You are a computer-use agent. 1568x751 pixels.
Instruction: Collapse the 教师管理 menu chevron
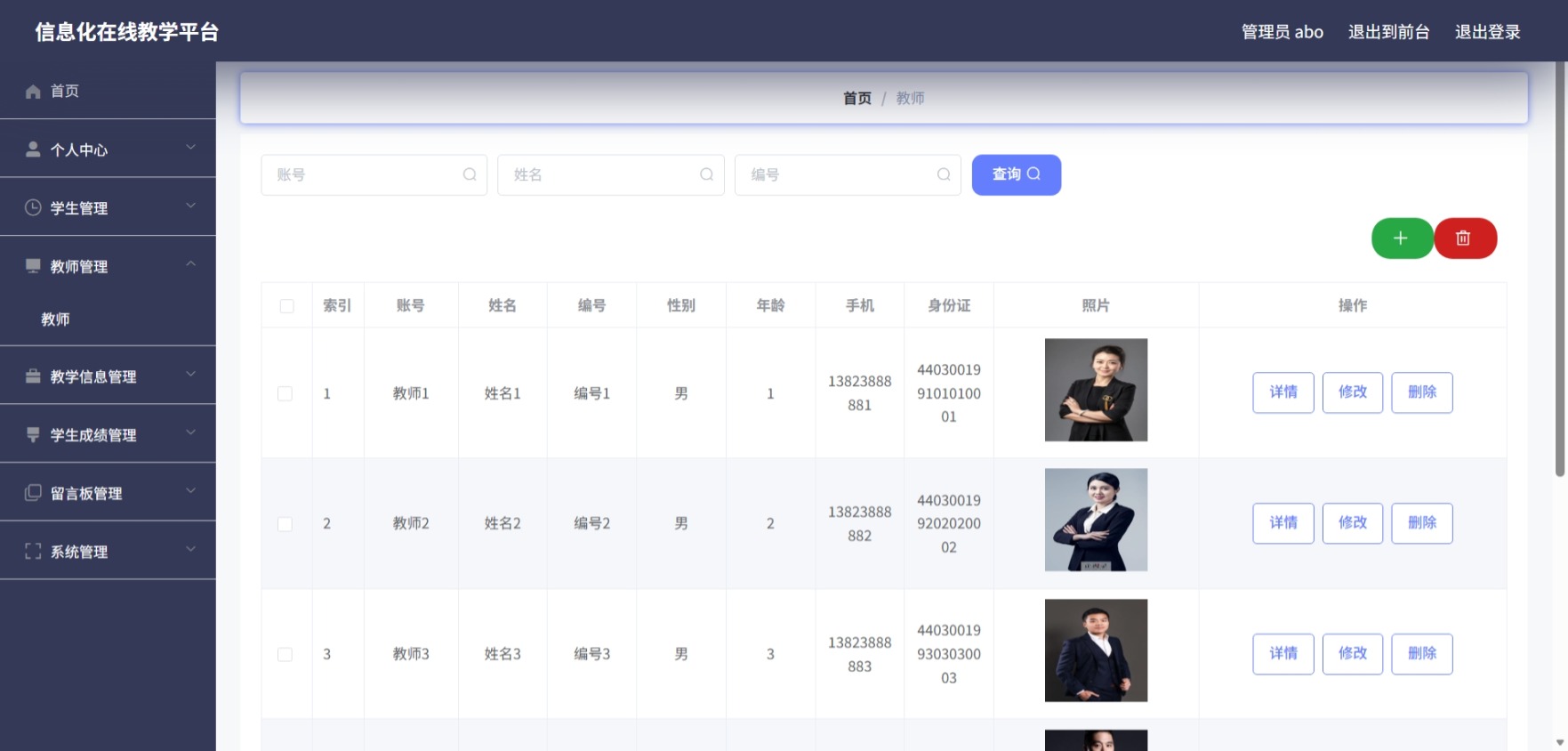[190, 264]
